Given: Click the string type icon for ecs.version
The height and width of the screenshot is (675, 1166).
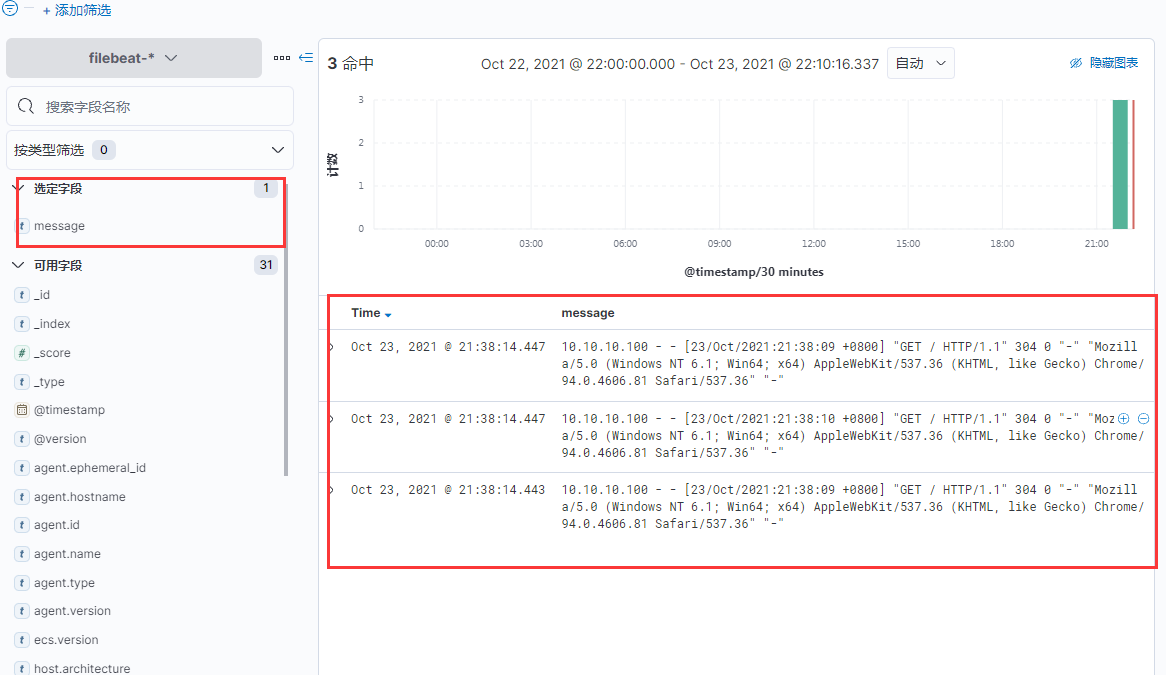Looking at the screenshot, I should click(x=22, y=640).
